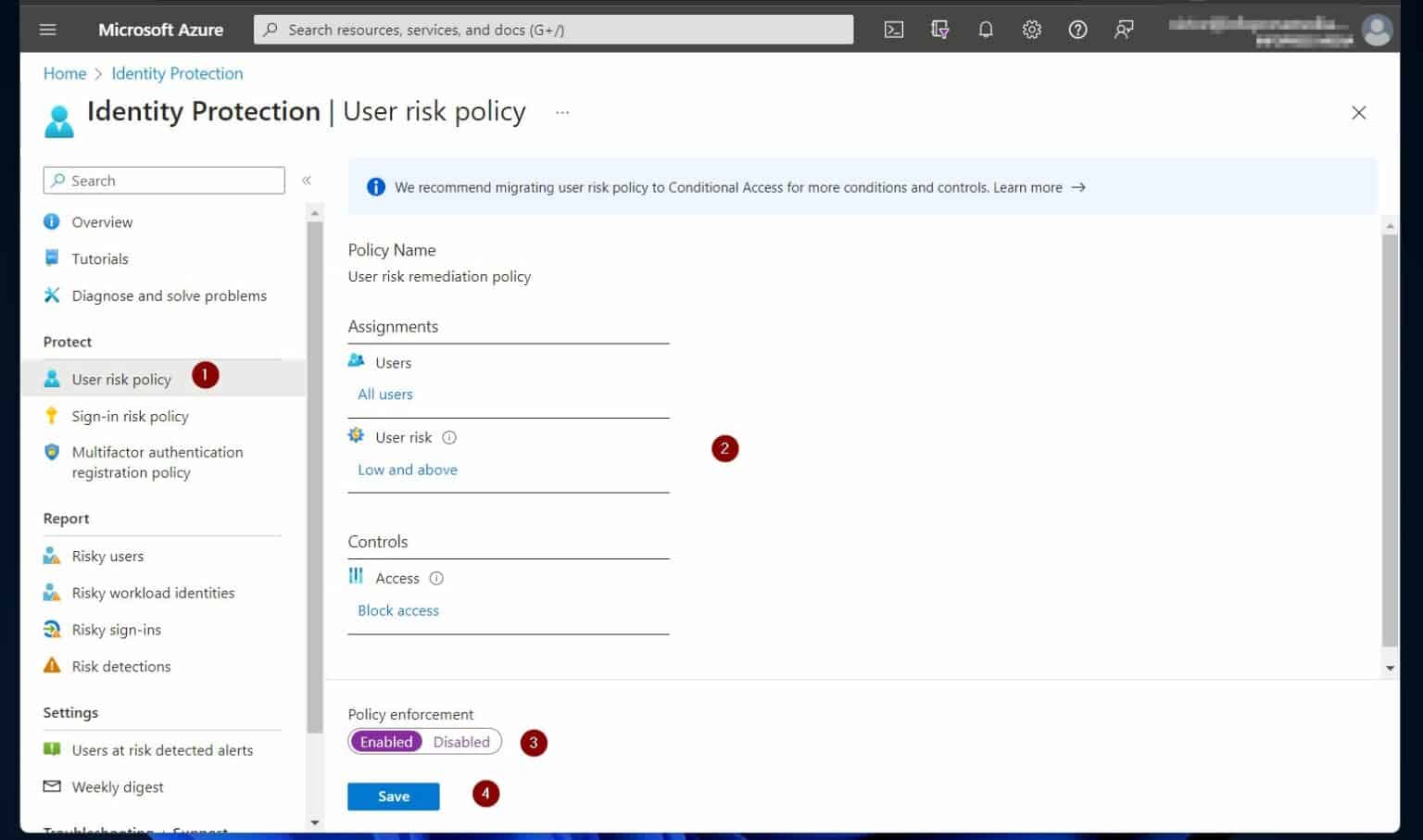Screen dimensions: 1423x840
Task: Open the feedback icon in top bar
Action: 1124,30
